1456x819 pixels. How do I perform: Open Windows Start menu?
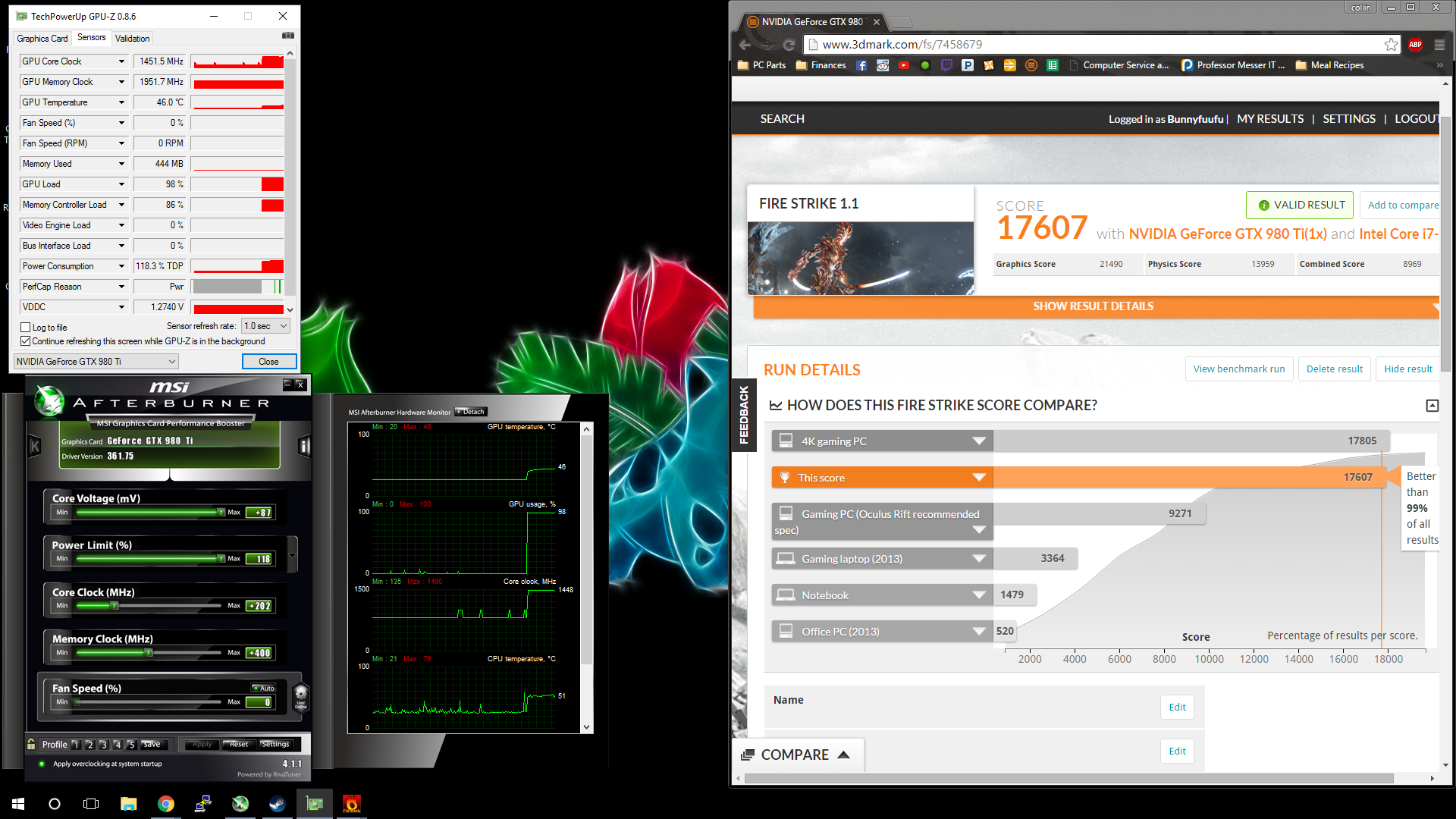point(18,803)
